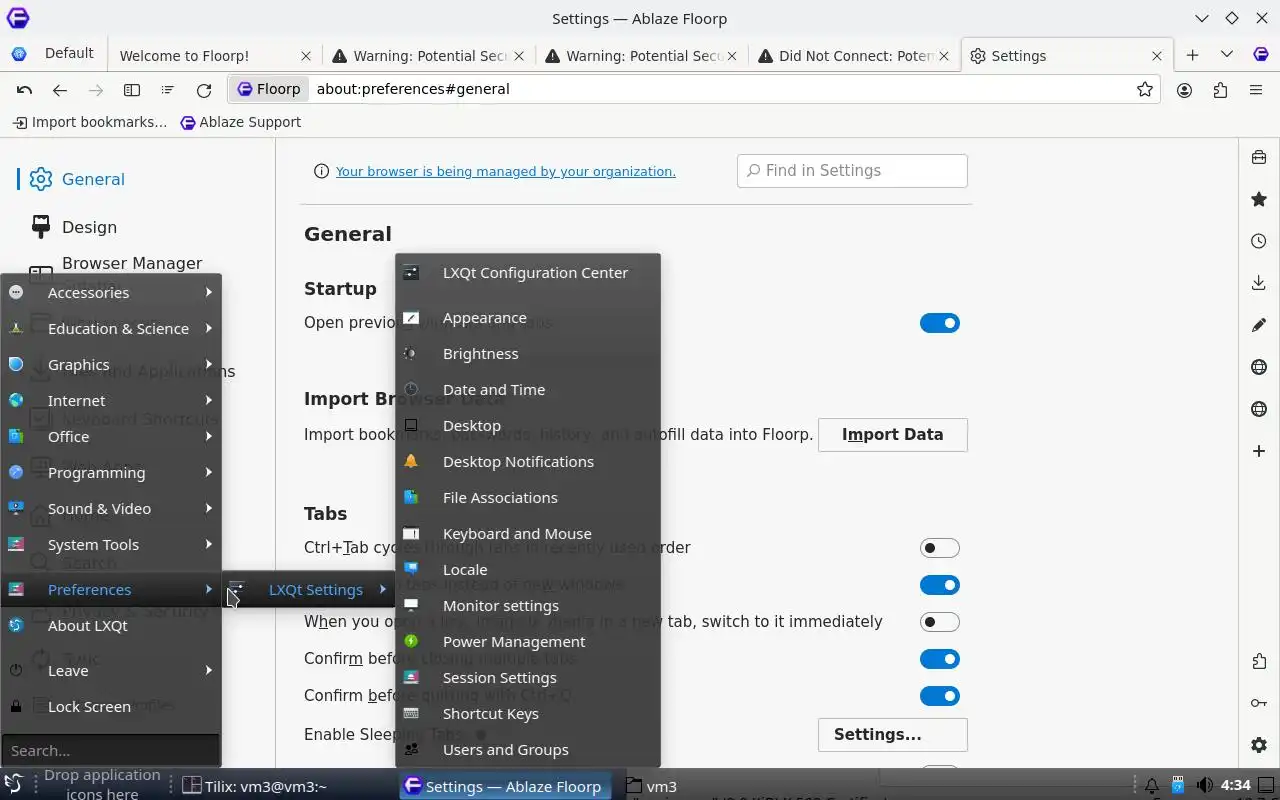Open the hamburger application menu

click(1256, 90)
